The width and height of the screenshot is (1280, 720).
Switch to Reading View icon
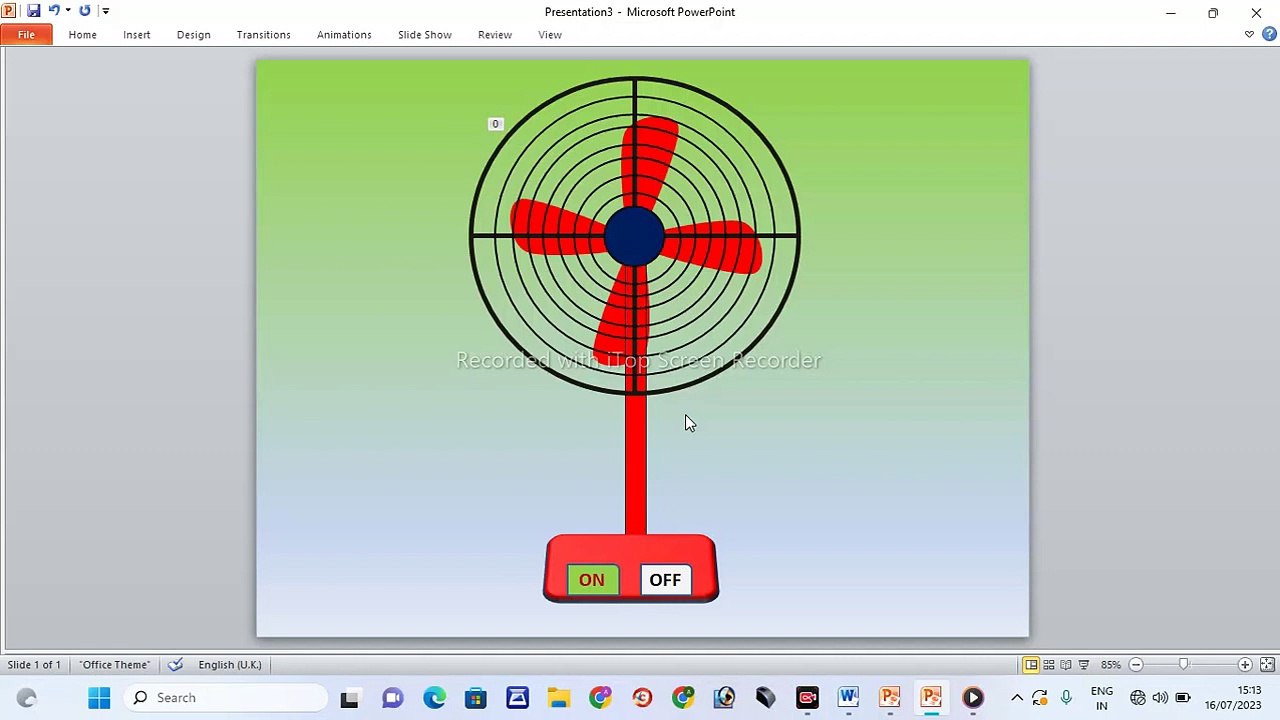click(x=1066, y=665)
